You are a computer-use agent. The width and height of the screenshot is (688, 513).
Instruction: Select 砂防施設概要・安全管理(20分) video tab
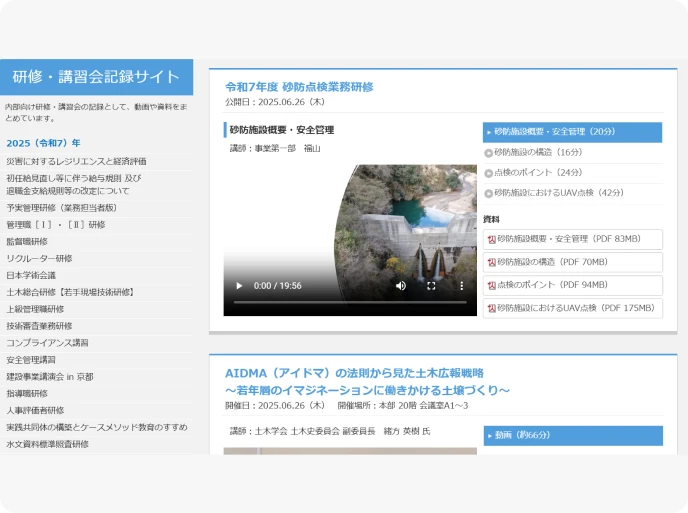pyautogui.click(x=572, y=132)
